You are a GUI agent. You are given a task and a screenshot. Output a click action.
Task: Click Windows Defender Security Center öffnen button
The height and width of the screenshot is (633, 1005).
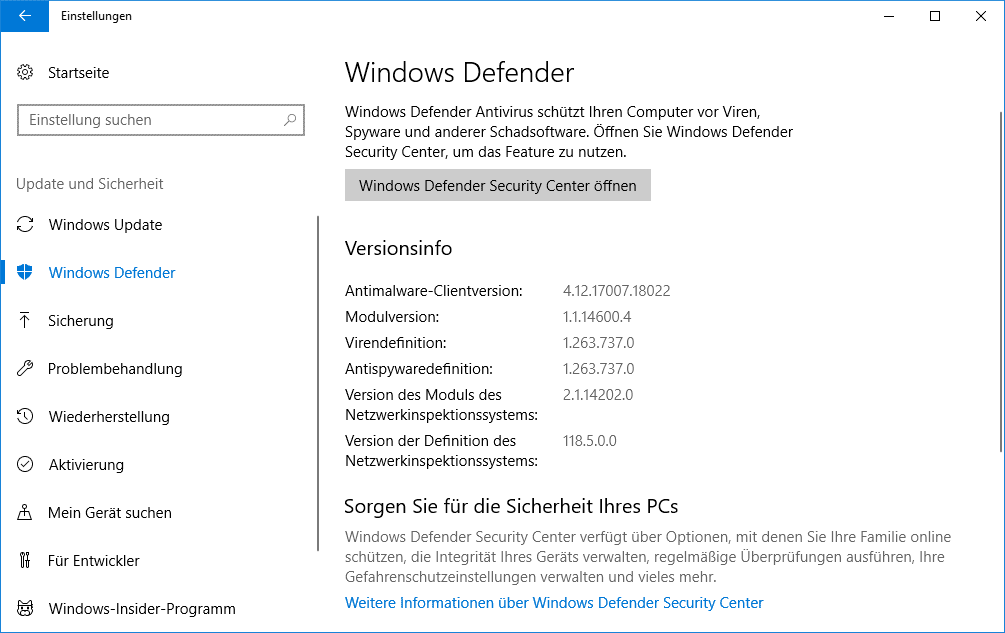point(497,185)
